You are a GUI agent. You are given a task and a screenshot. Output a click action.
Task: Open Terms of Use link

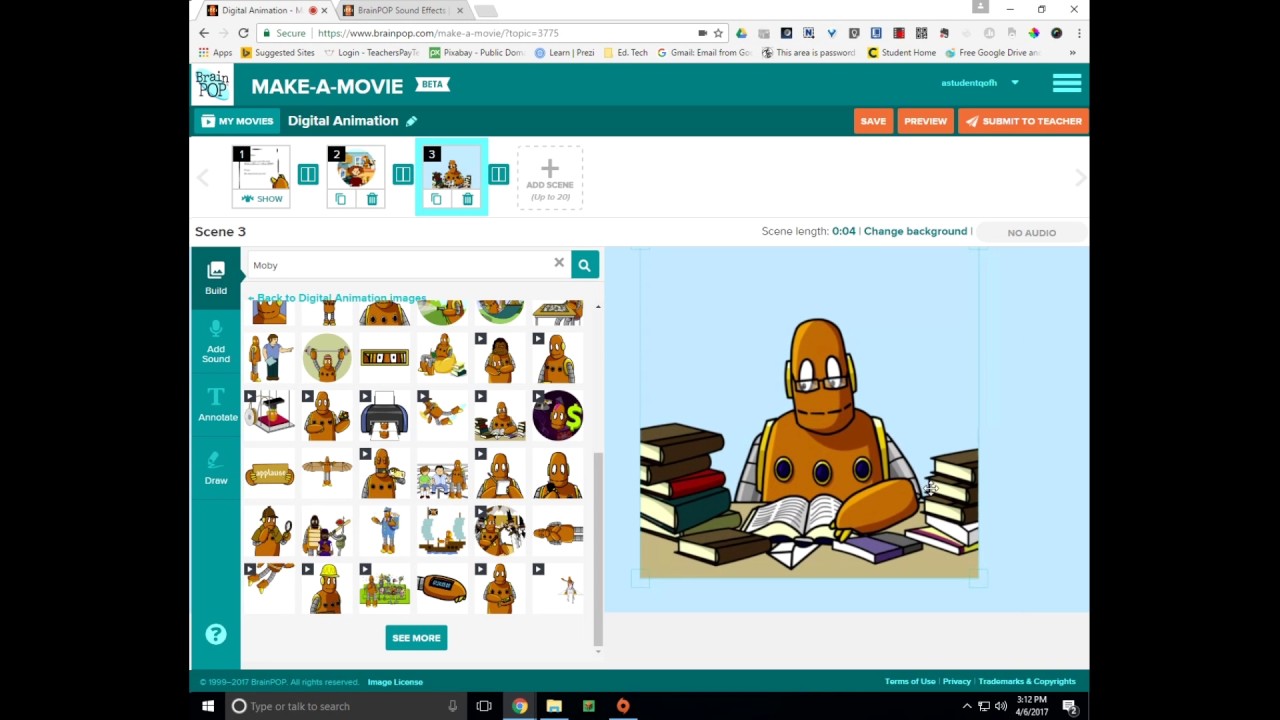pyautogui.click(x=910, y=682)
